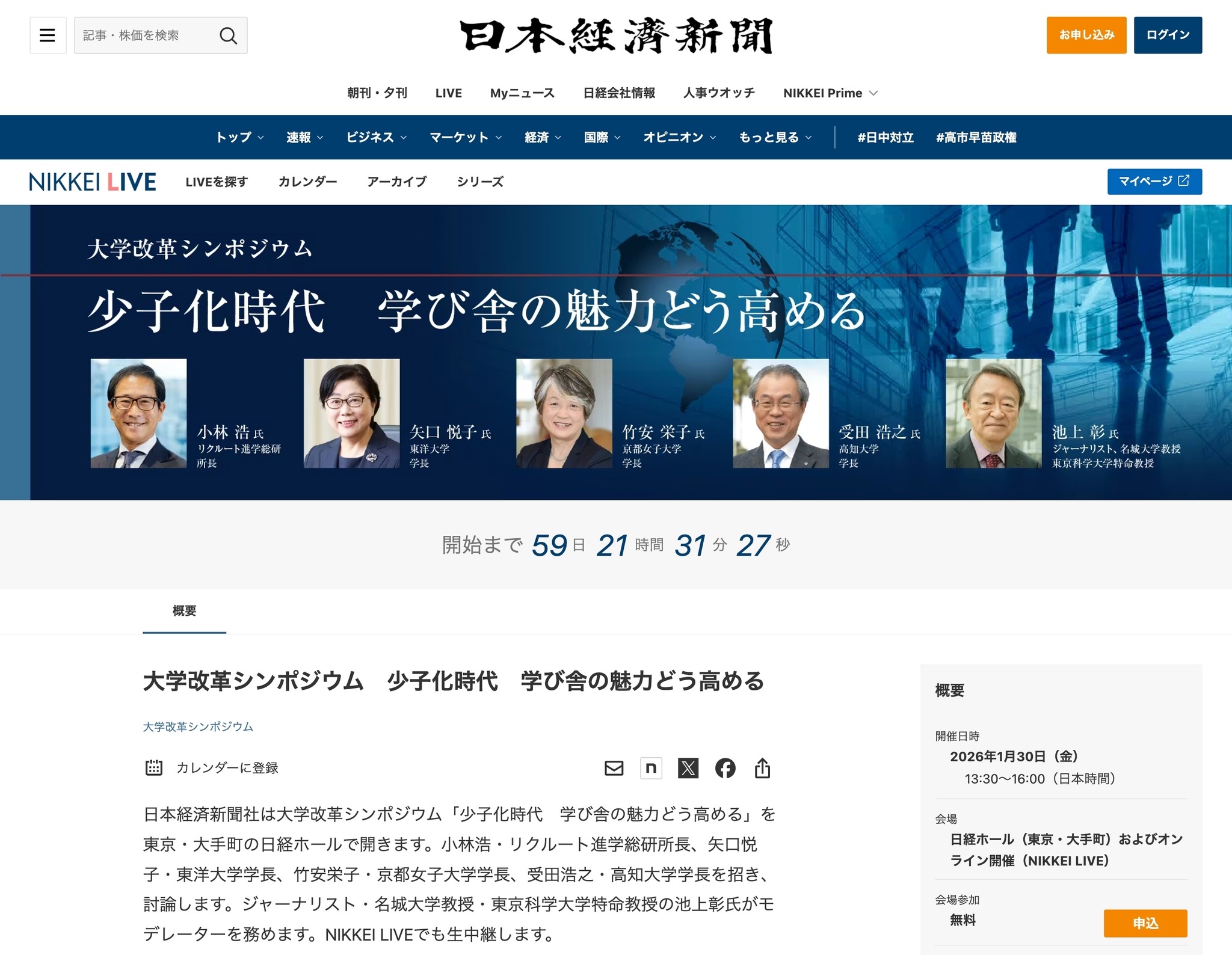Open 人事ウオッチ link

coord(719,93)
